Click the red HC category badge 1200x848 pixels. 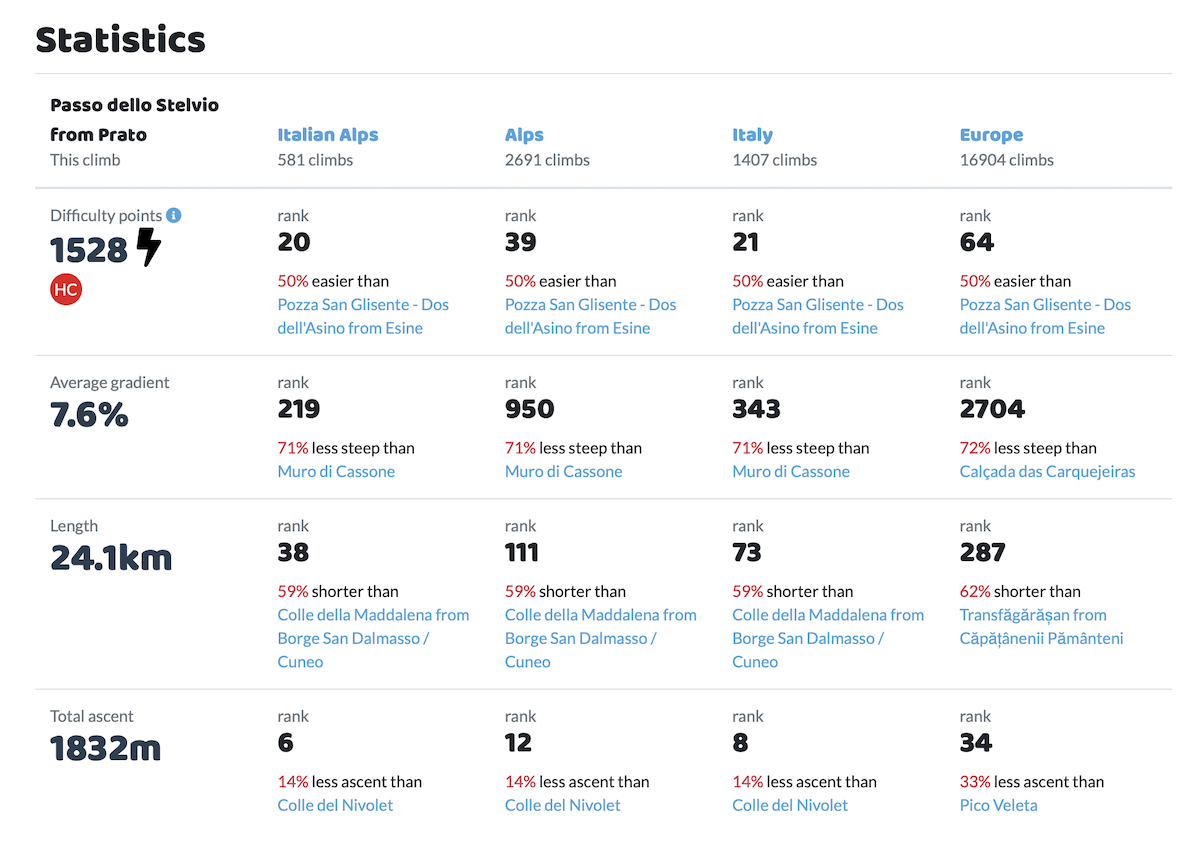click(x=66, y=290)
